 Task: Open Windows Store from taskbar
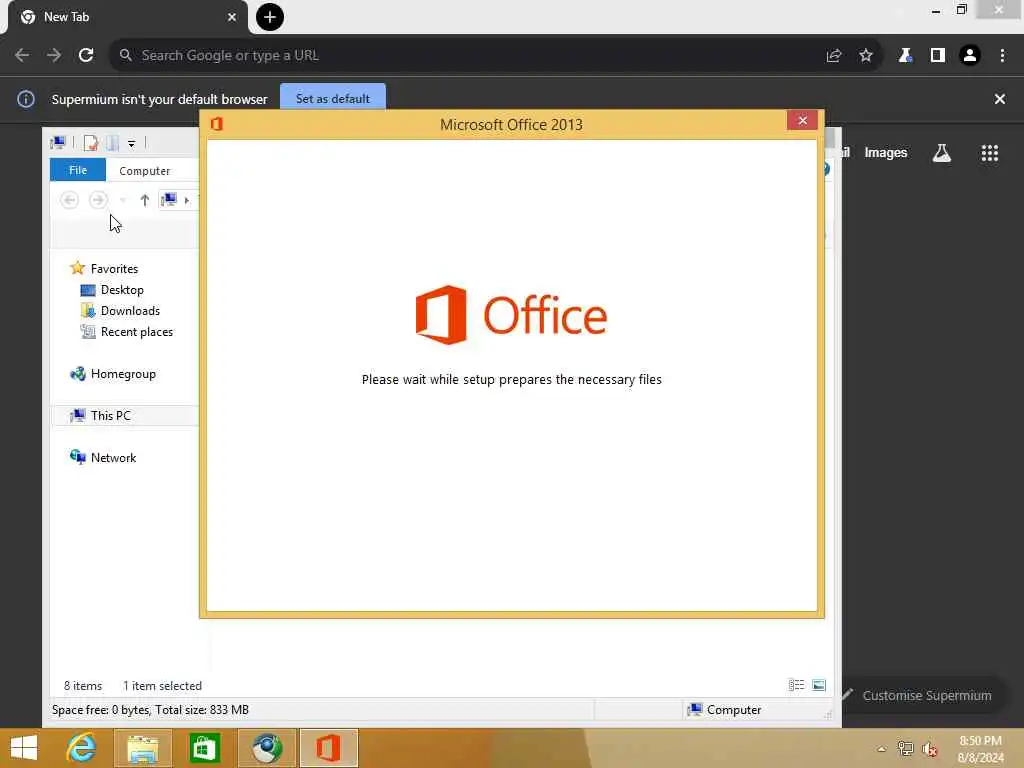(204, 748)
